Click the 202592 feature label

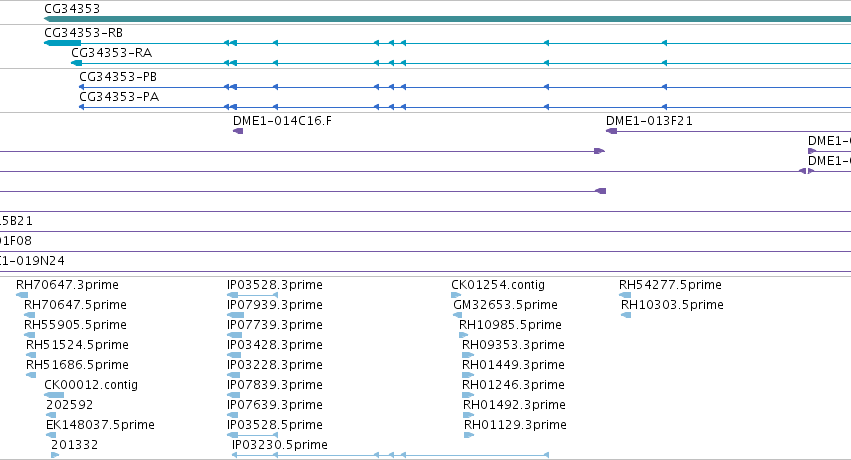(69, 405)
